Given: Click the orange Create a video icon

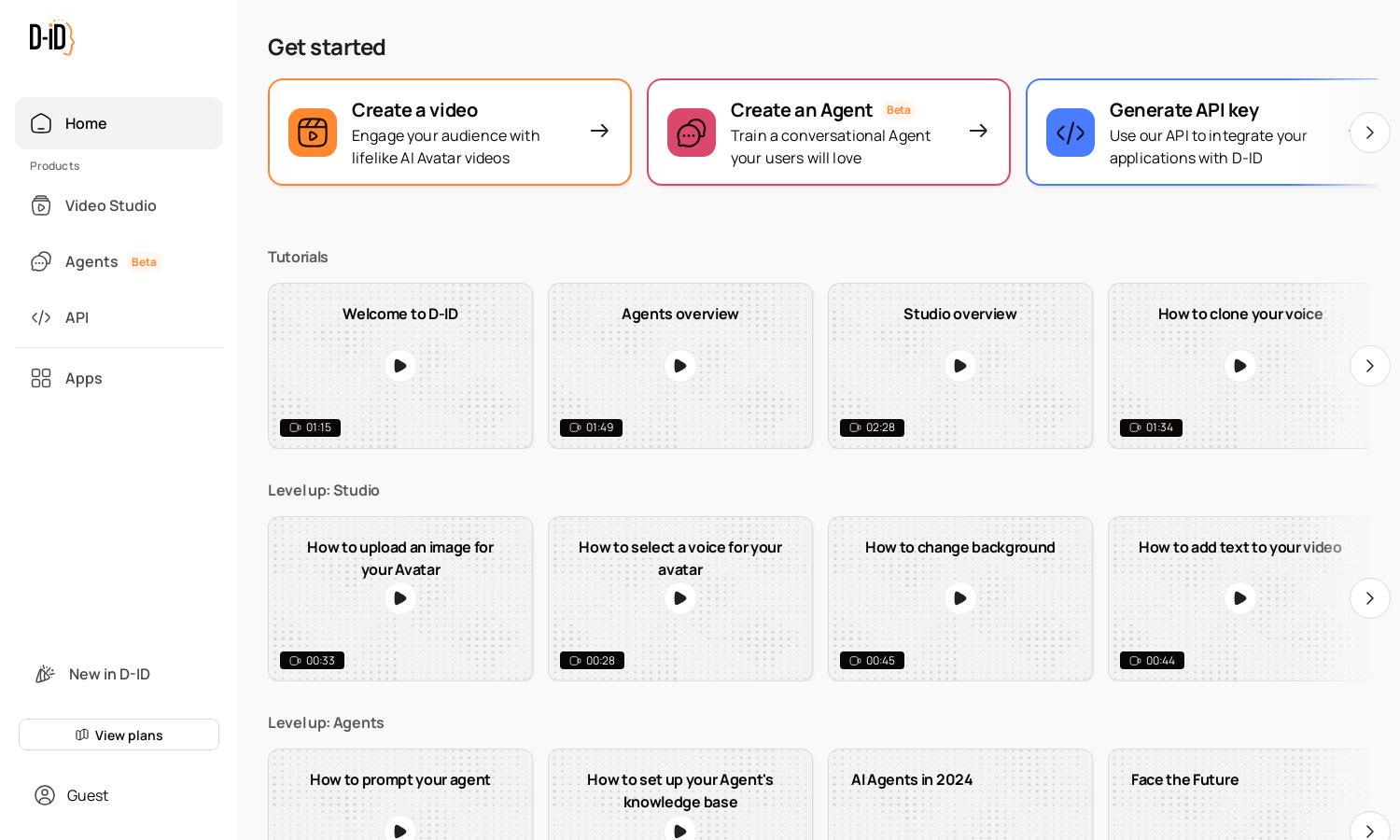Looking at the screenshot, I should [x=313, y=133].
